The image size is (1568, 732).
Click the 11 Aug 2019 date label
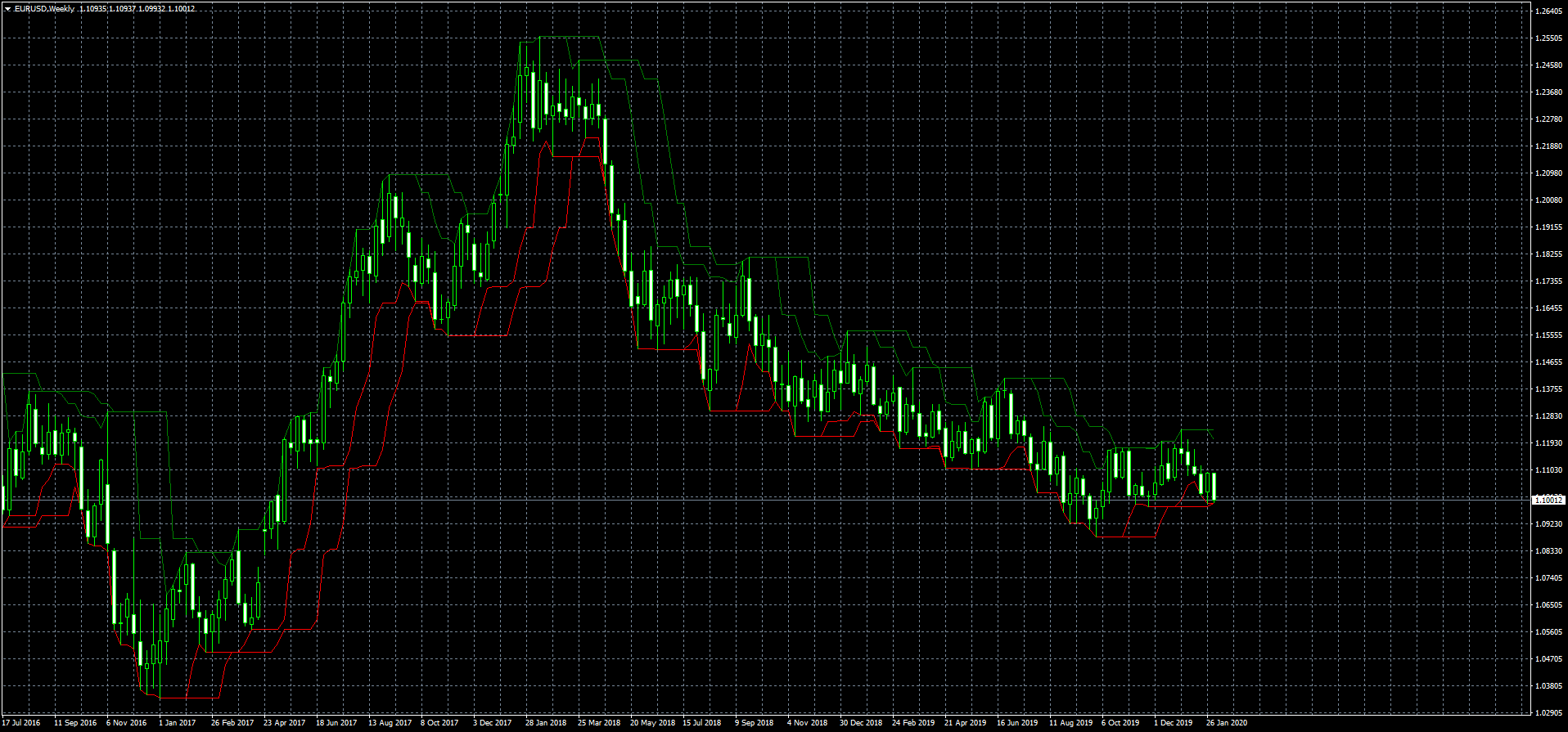coord(1071,723)
